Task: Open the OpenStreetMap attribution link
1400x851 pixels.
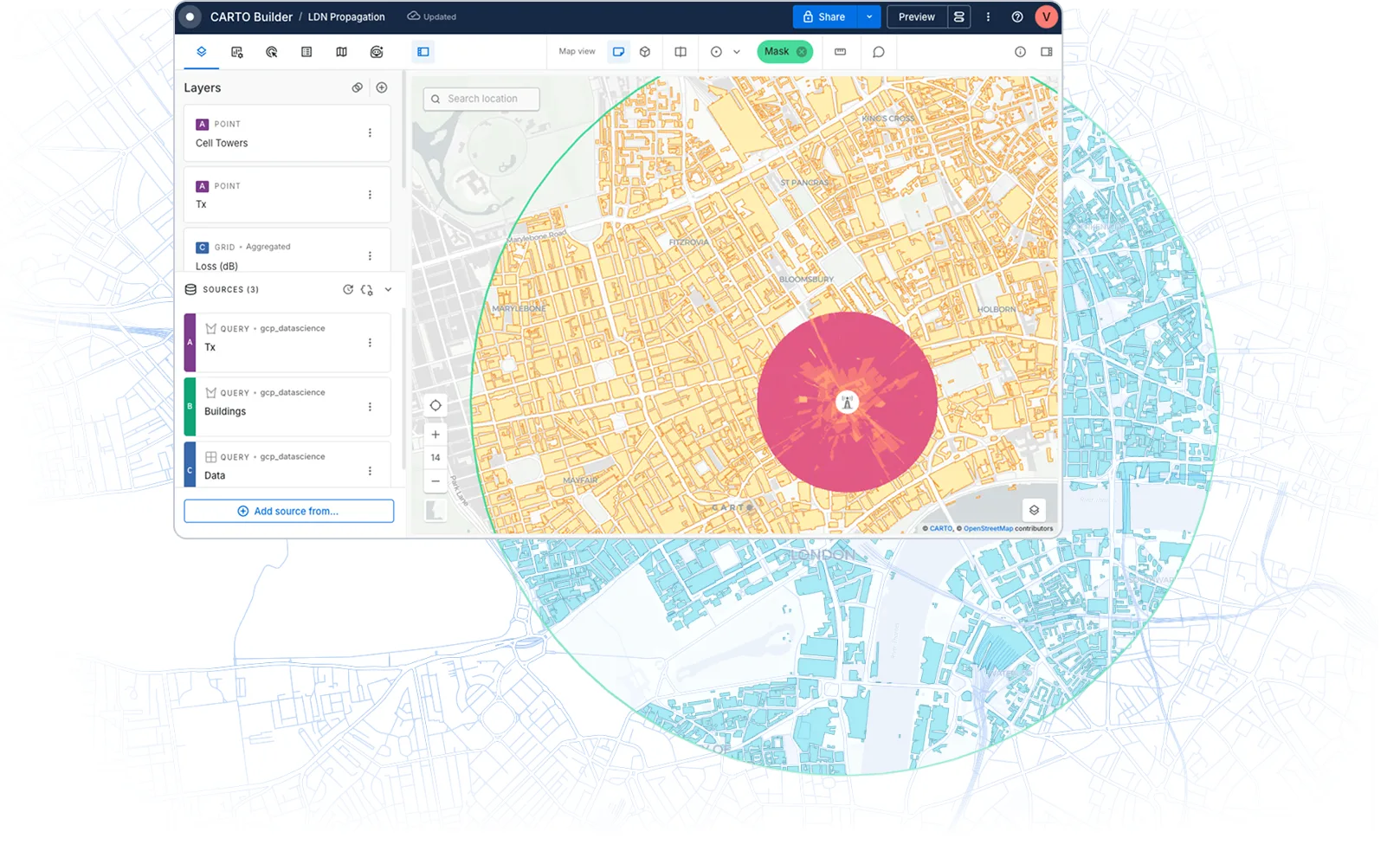Action: tap(988, 528)
